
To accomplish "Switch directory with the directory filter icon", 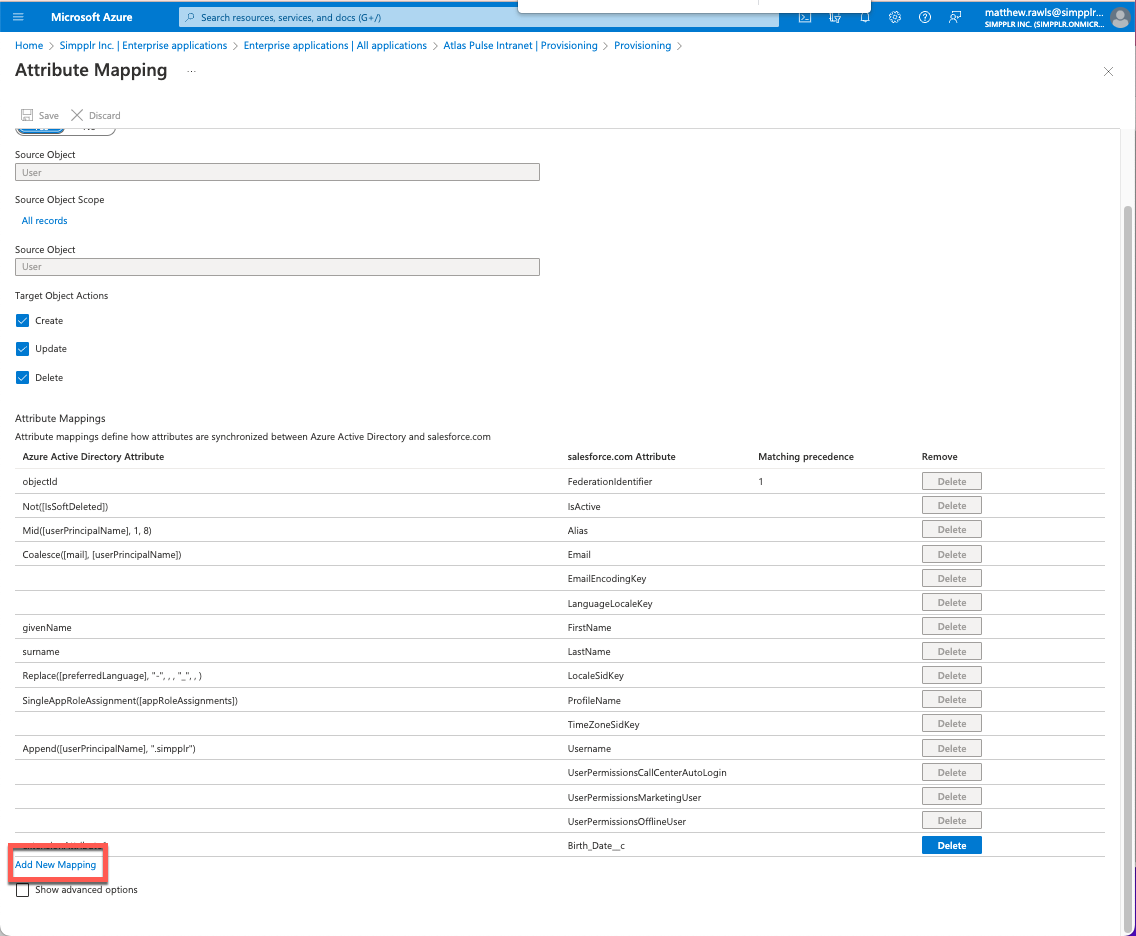I will [x=835, y=17].
